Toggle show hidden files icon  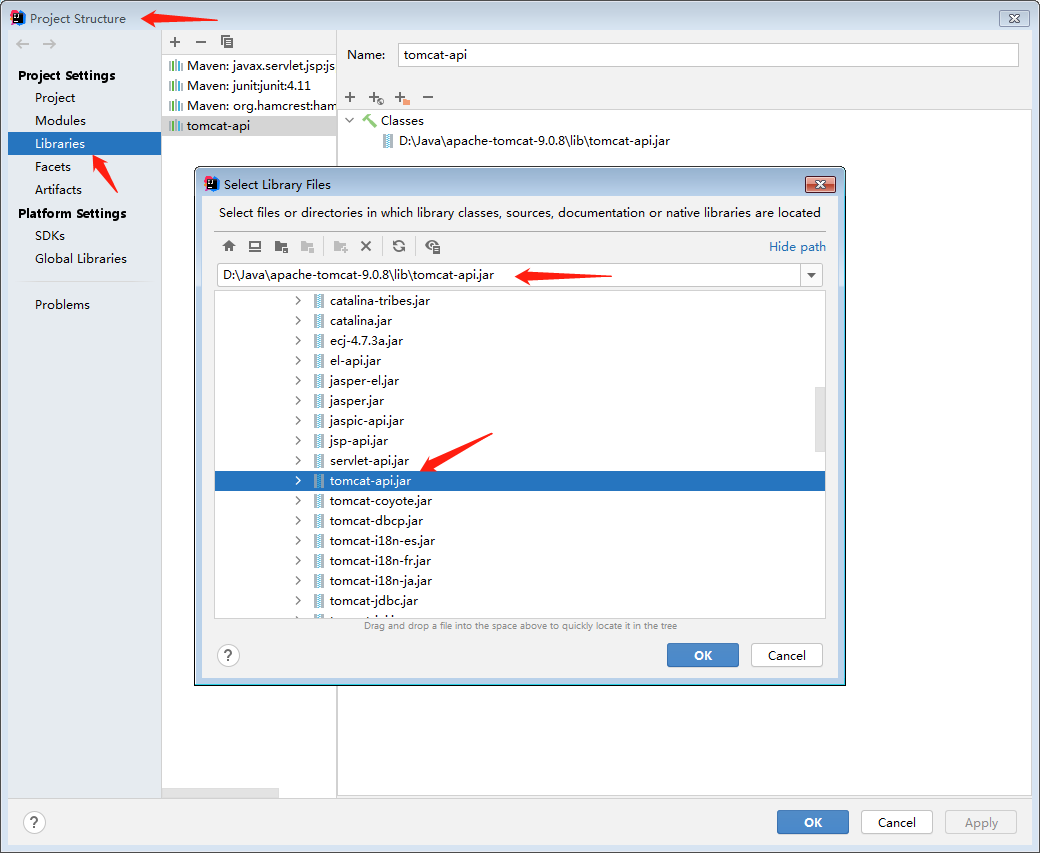[x=432, y=247]
